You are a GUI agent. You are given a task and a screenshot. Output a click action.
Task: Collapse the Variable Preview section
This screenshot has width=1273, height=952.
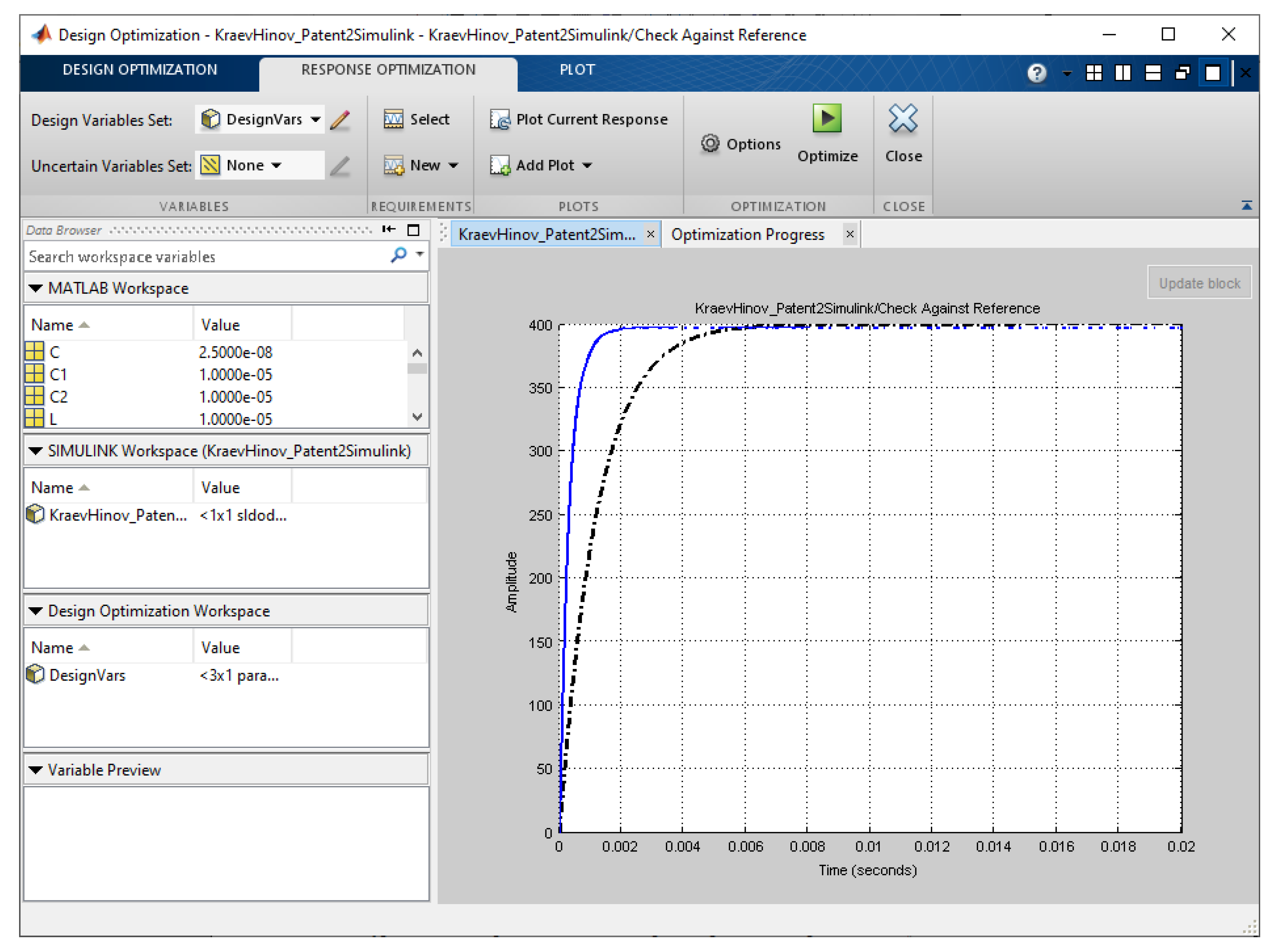coord(36,770)
